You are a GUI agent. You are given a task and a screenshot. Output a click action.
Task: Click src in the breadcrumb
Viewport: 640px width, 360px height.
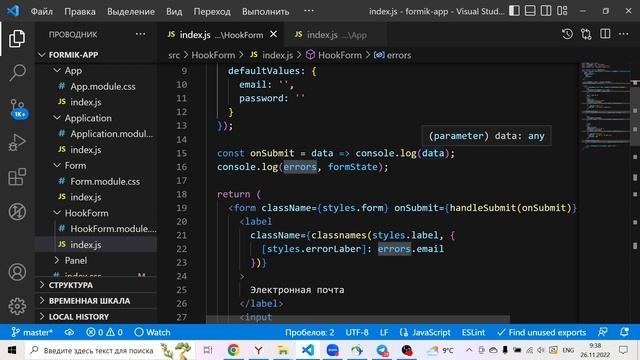click(174, 55)
